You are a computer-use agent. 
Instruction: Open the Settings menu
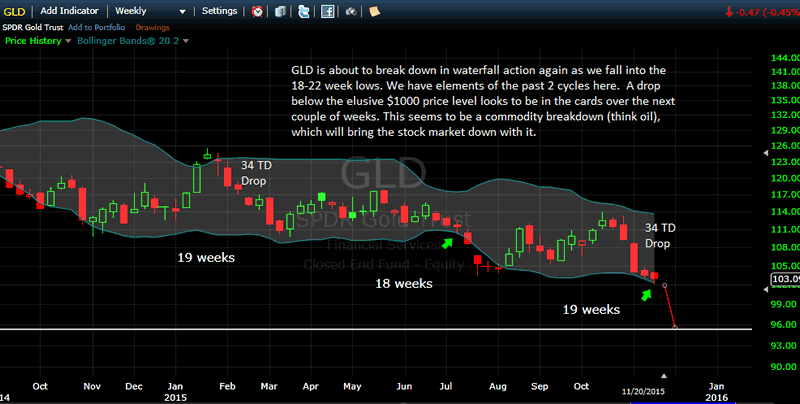219,11
